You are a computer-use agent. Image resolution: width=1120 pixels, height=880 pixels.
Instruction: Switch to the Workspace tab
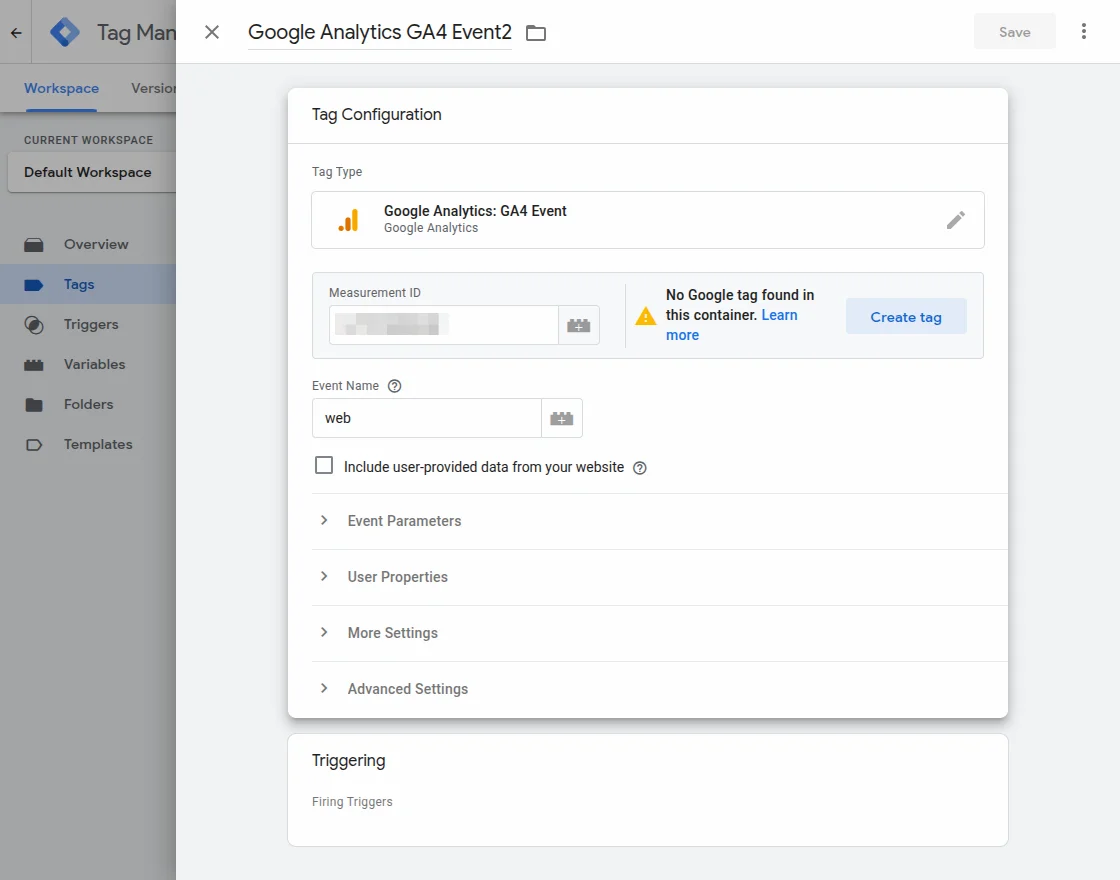click(61, 88)
